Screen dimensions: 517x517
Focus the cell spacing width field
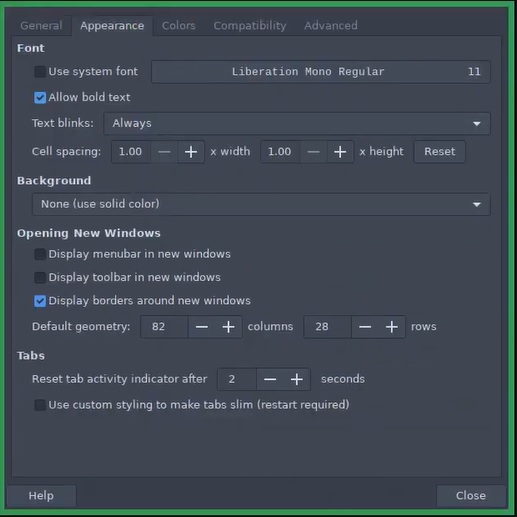pyautogui.click(x=131, y=152)
